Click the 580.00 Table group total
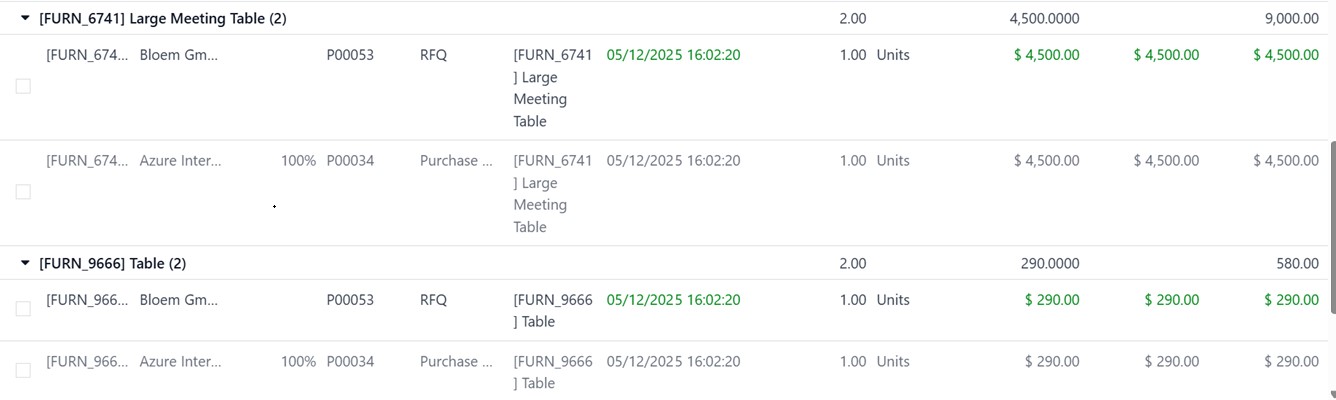Image resolution: width=1336 pixels, height=400 pixels. pyautogui.click(x=1297, y=264)
